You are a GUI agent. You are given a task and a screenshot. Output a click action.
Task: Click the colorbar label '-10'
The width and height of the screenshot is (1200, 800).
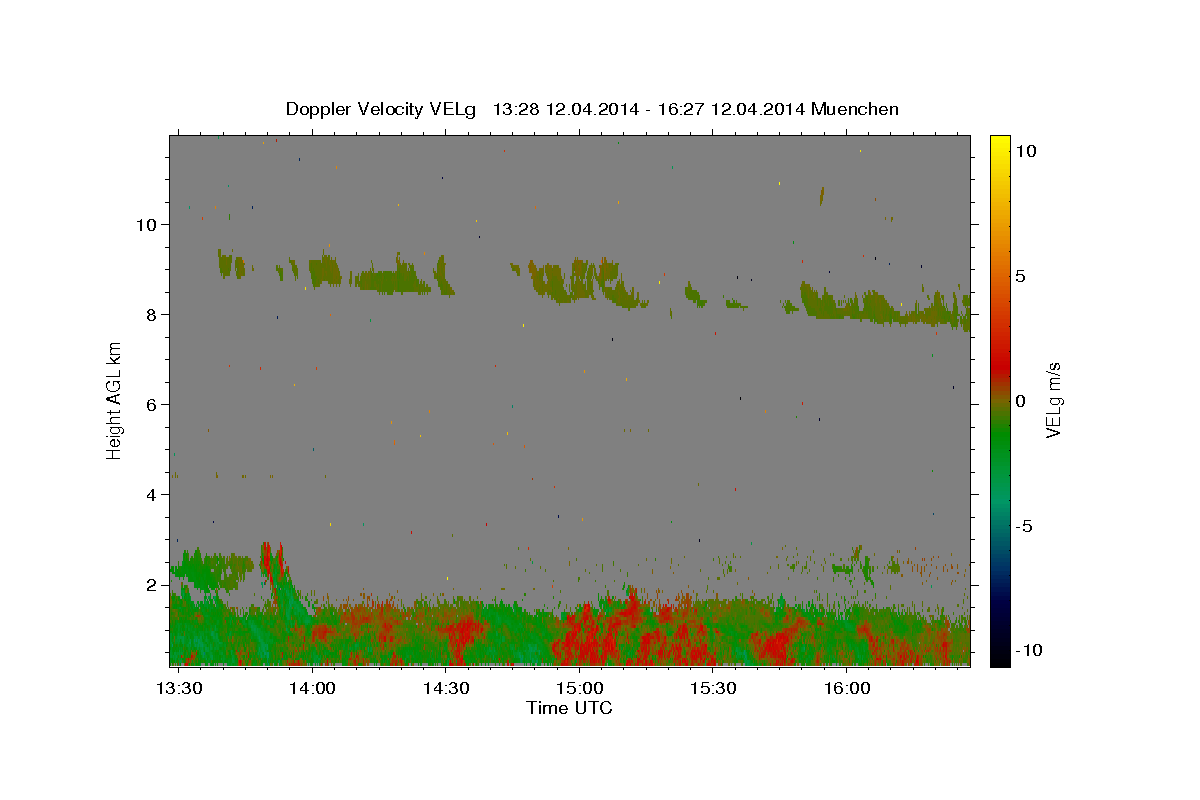[1027, 651]
